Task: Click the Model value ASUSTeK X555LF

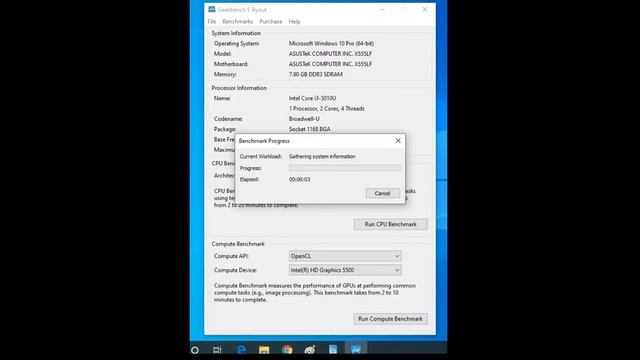Action: pyautogui.click(x=330, y=53)
